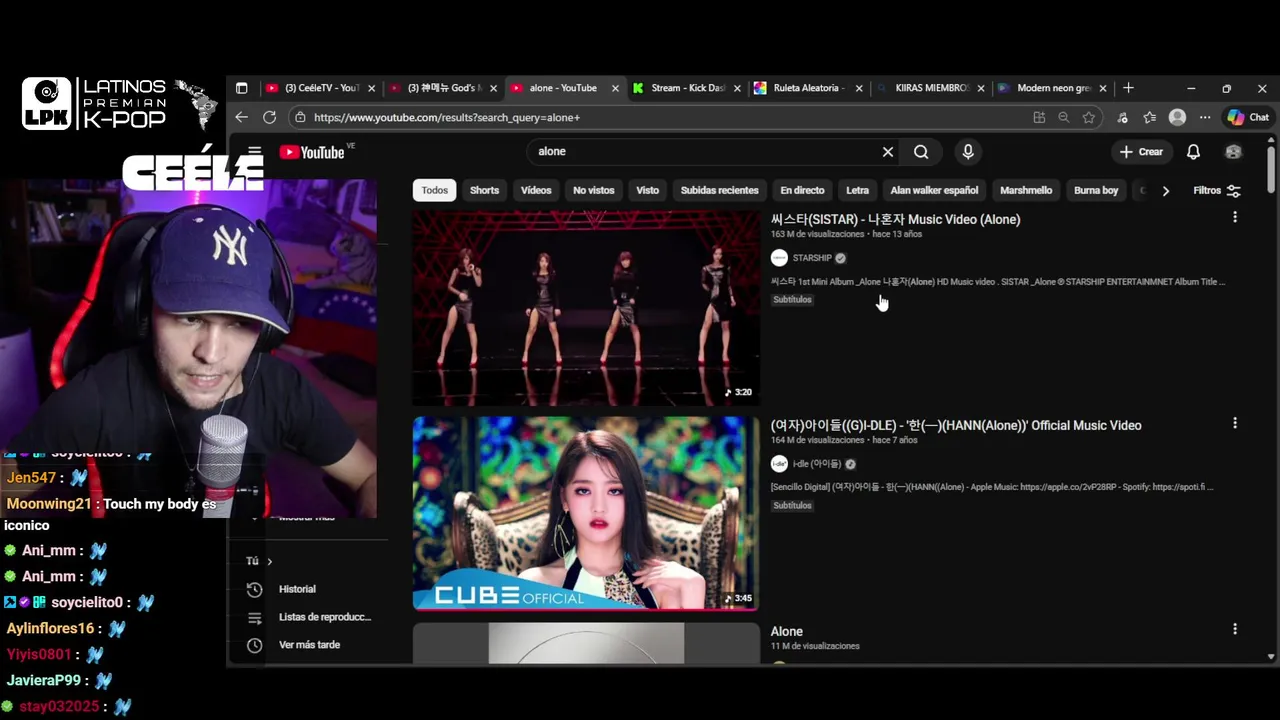The height and width of the screenshot is (720, 1280).
Task: Click the browser address bar URL
Action: [x=447, y=117]
